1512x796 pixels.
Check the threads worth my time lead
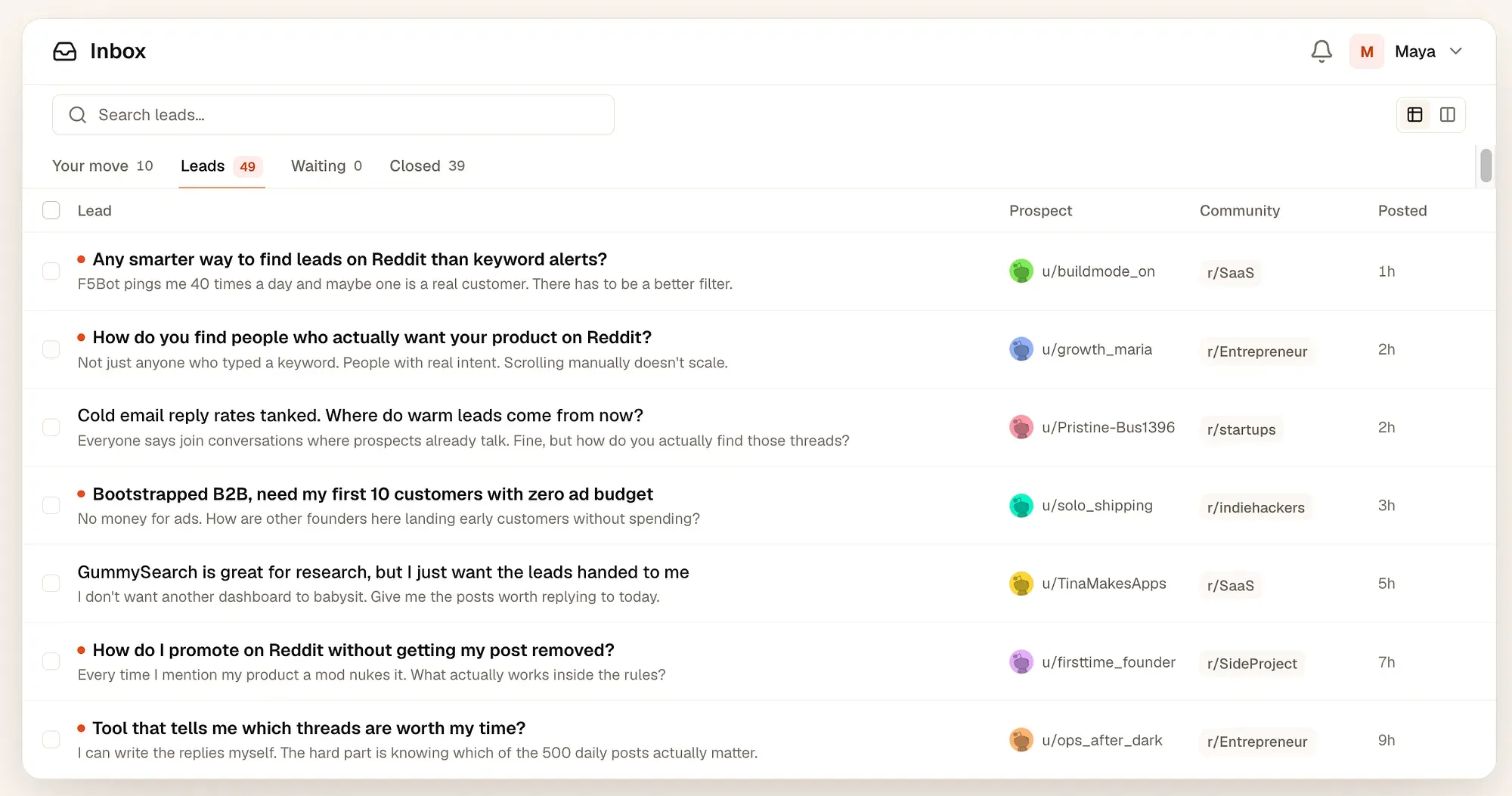pyautogui.click(x=51, y=740)
